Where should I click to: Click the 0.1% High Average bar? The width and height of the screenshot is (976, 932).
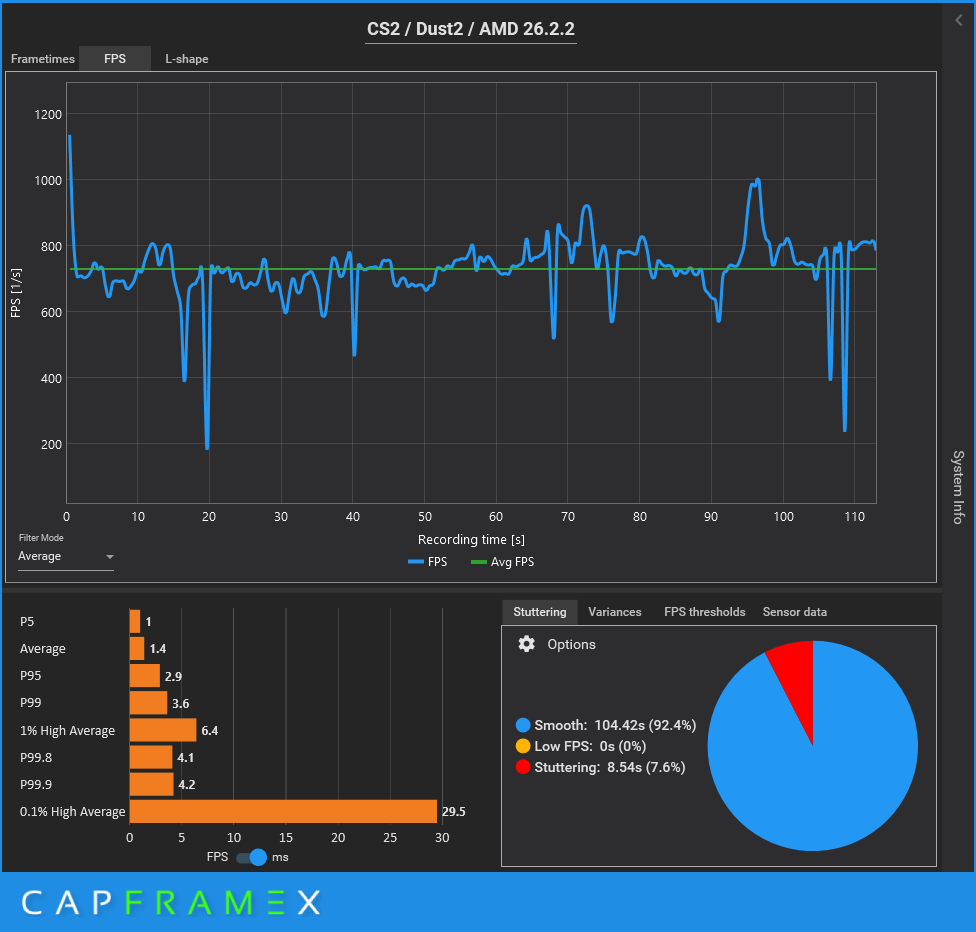pyautogui.click(x=283, y=811)
